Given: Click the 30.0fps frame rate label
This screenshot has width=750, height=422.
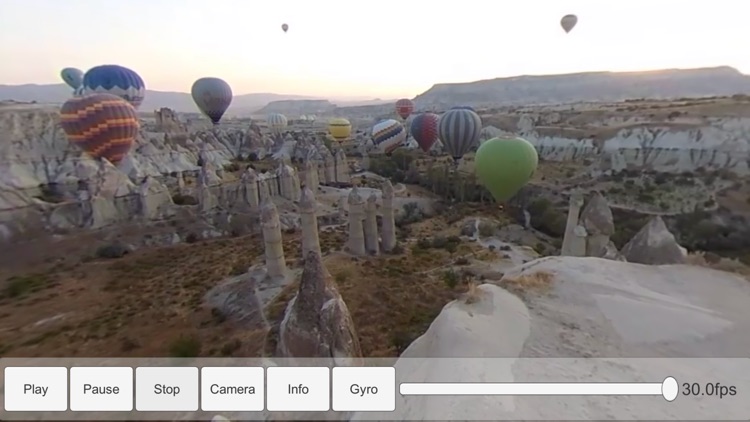Looking at the screenshot, I should [x=709, y=389].
